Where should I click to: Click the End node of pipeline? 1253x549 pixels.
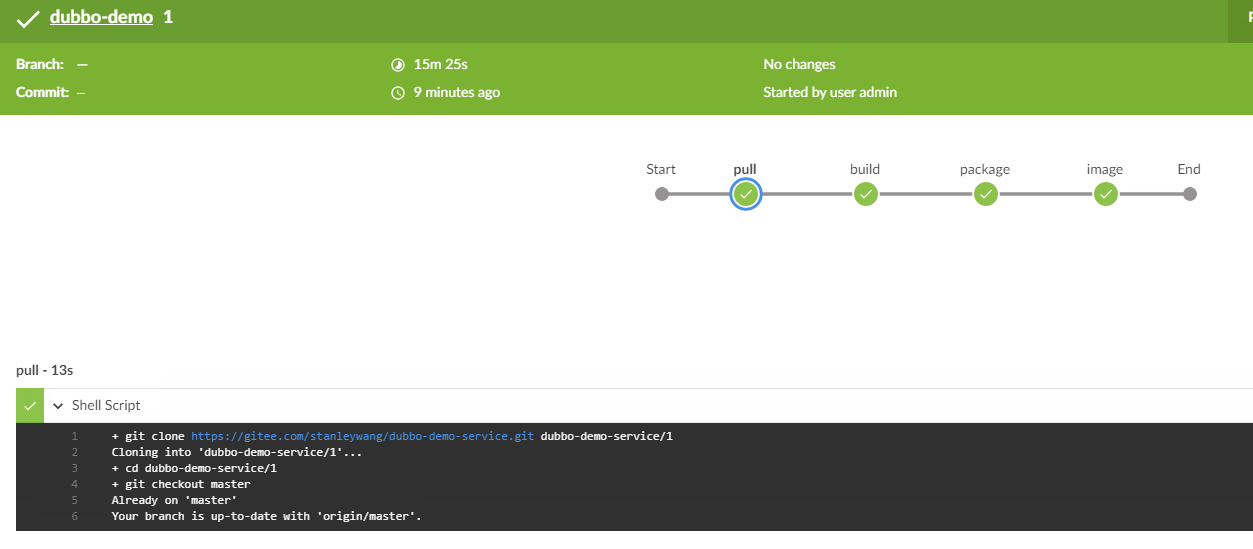point(1189,194)
